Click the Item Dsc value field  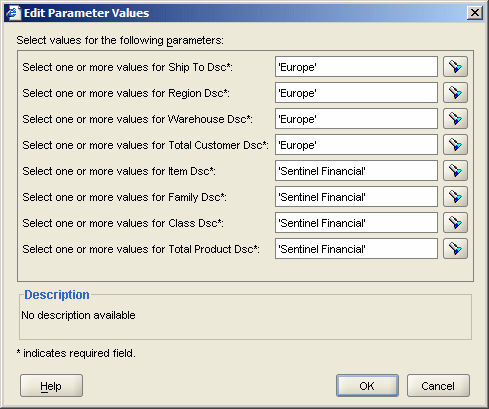[x=356, y=171]
